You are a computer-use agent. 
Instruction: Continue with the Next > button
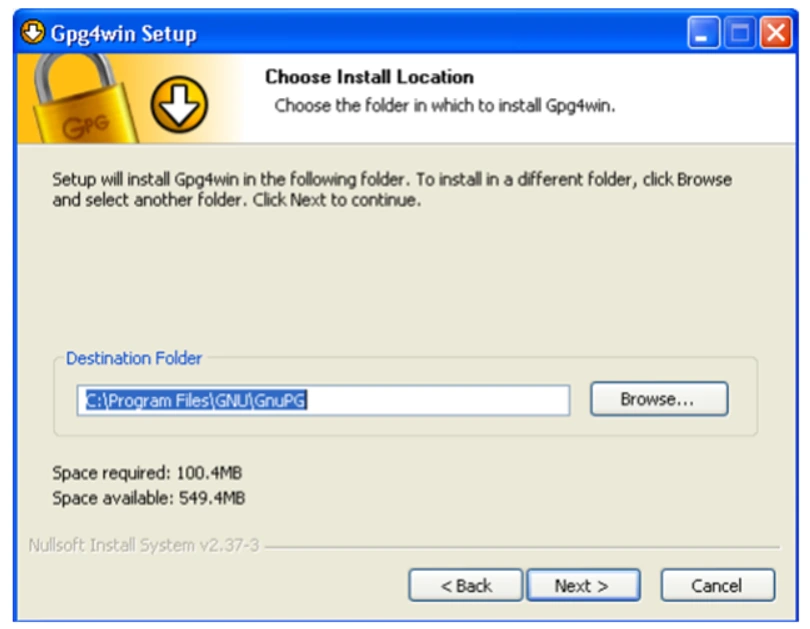pos(584,585)
